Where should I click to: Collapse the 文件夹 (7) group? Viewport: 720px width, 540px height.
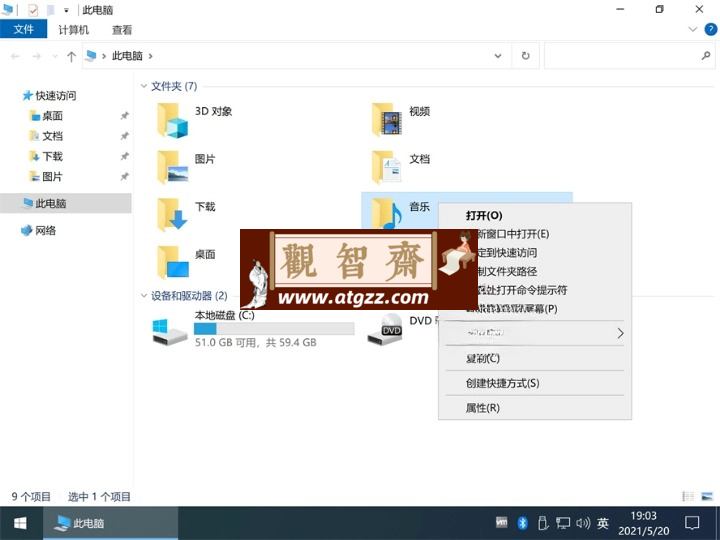(x=144, y=86)
